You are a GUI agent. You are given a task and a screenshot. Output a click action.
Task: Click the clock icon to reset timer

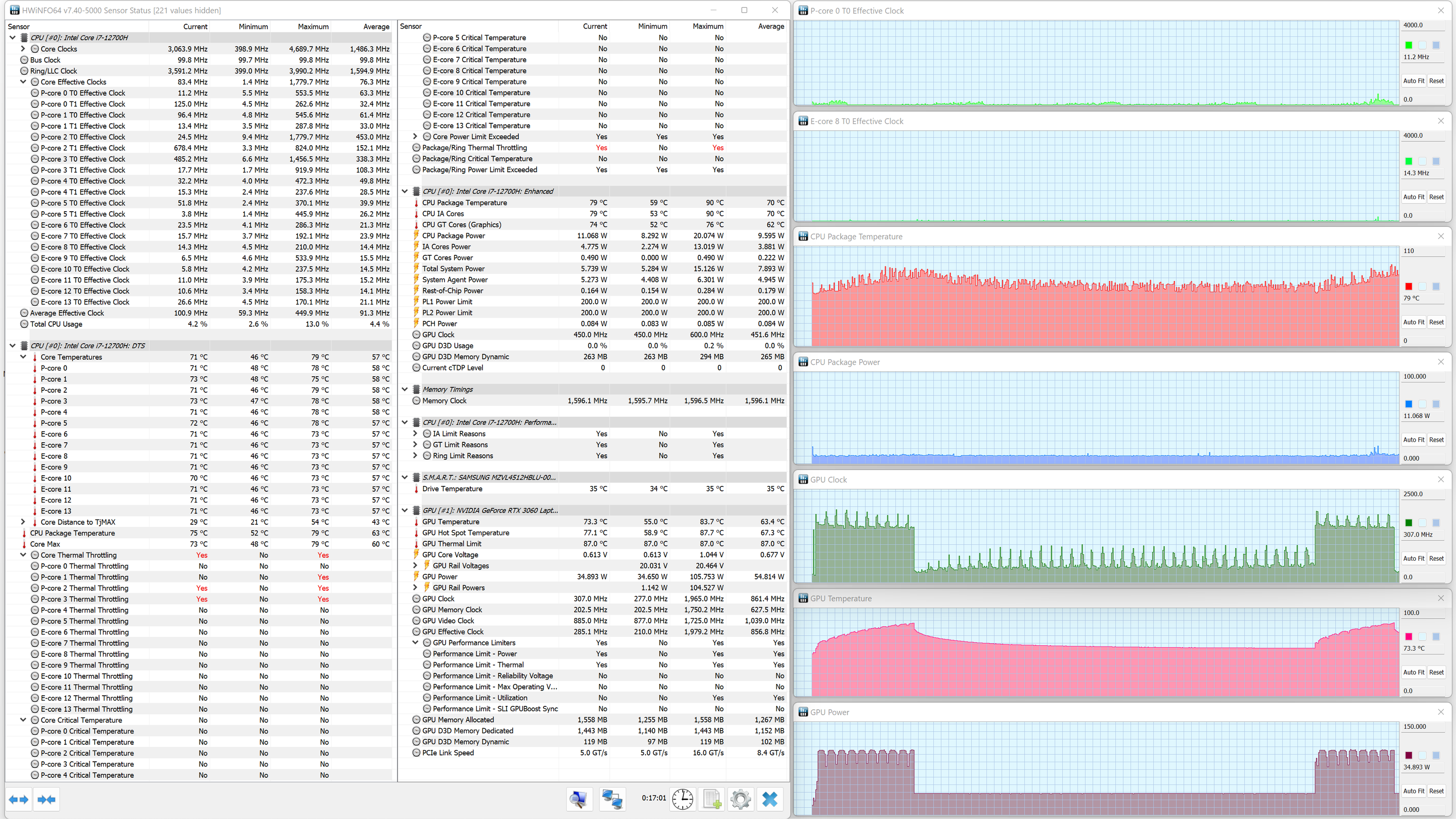(683, 799)
